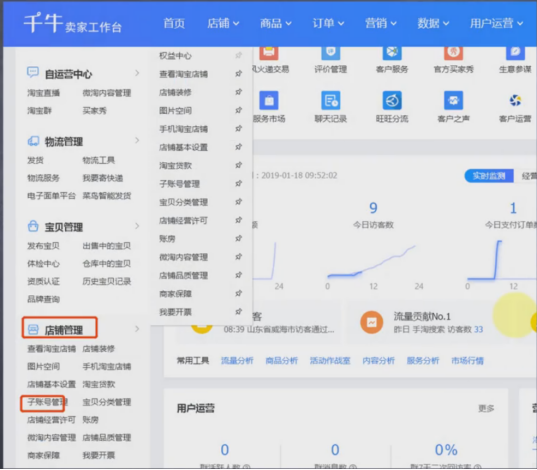The width and height of the screenshot is (537, 470).
Task: Pin 店铺品质管理 in the submenu
Action: pyautogui.click(x=239, y=275)
